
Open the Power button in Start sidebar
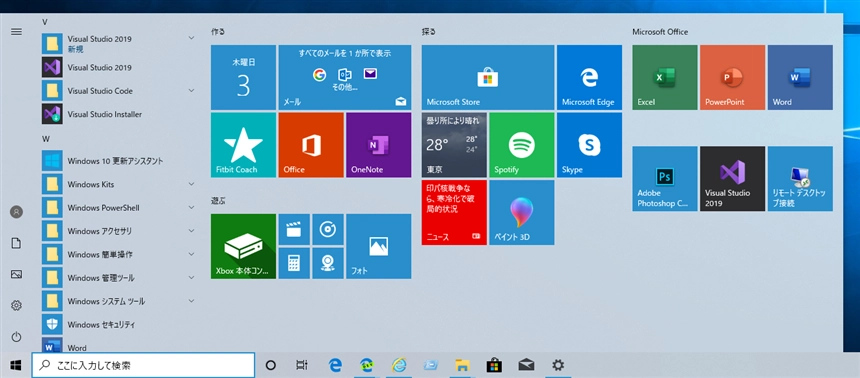click(16, 336)
